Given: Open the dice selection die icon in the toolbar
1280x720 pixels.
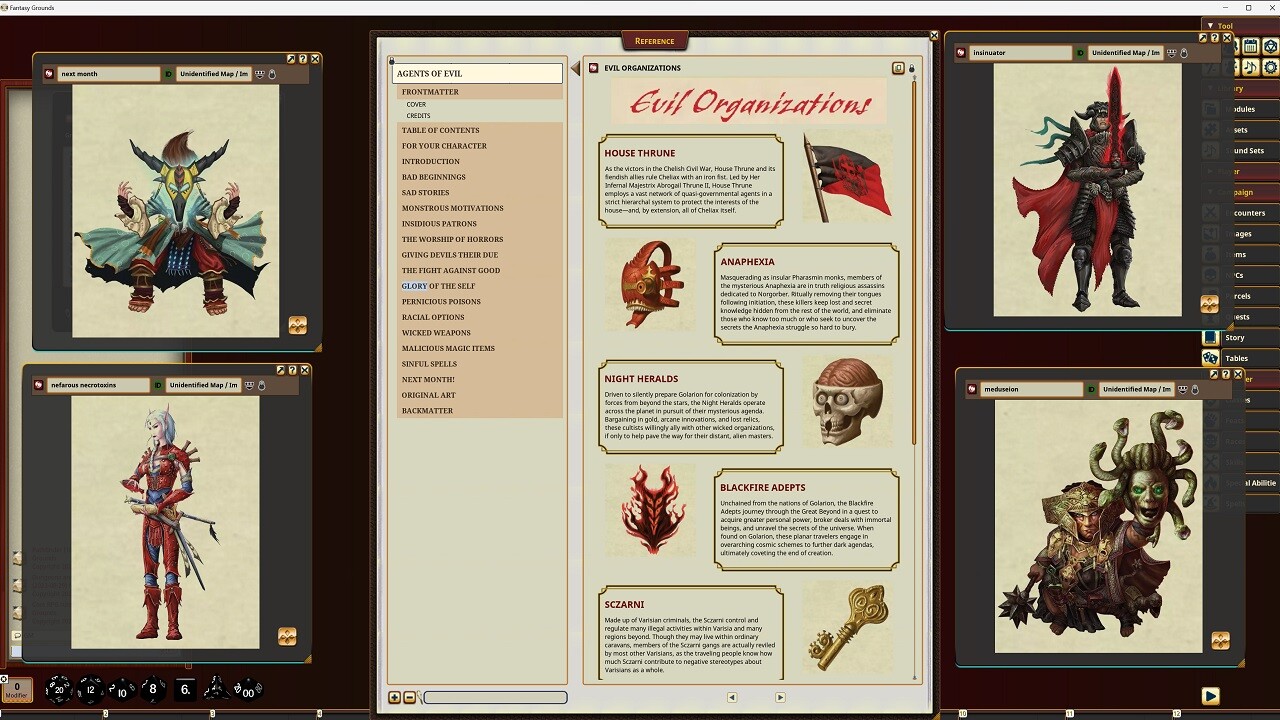Looking at the screenshot, I should click(1270, 46).
